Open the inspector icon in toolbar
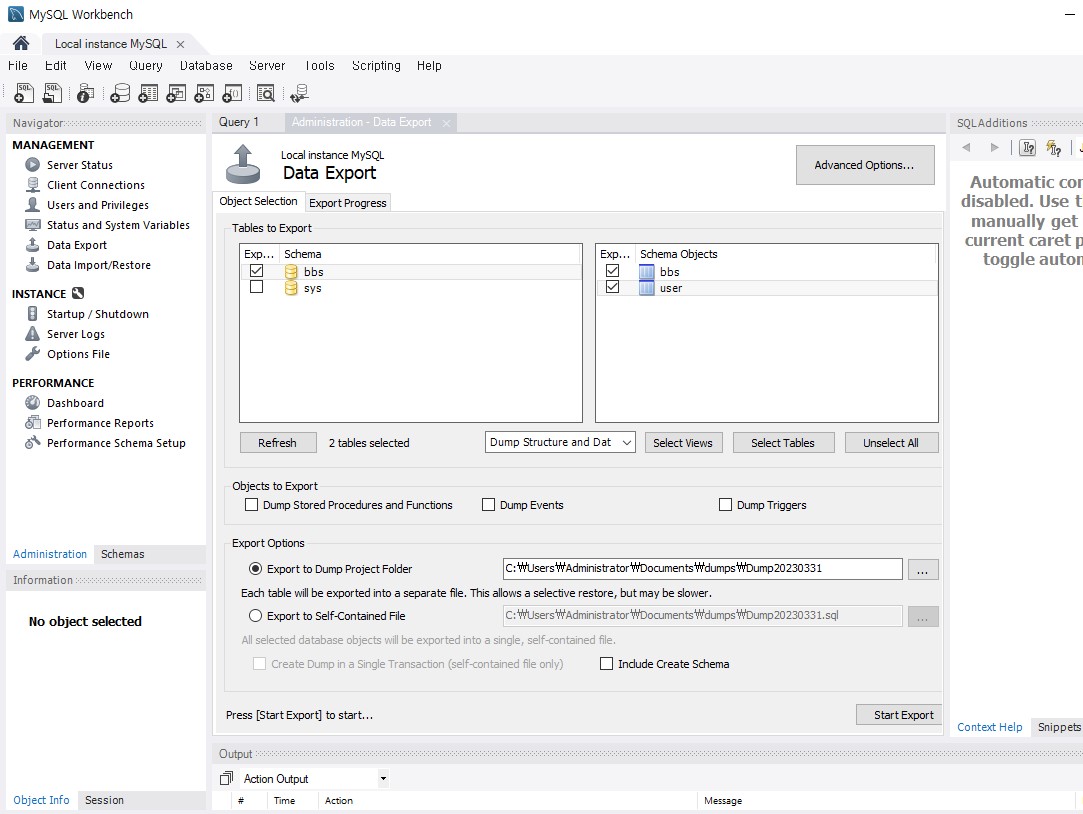 tap(85, 93)
